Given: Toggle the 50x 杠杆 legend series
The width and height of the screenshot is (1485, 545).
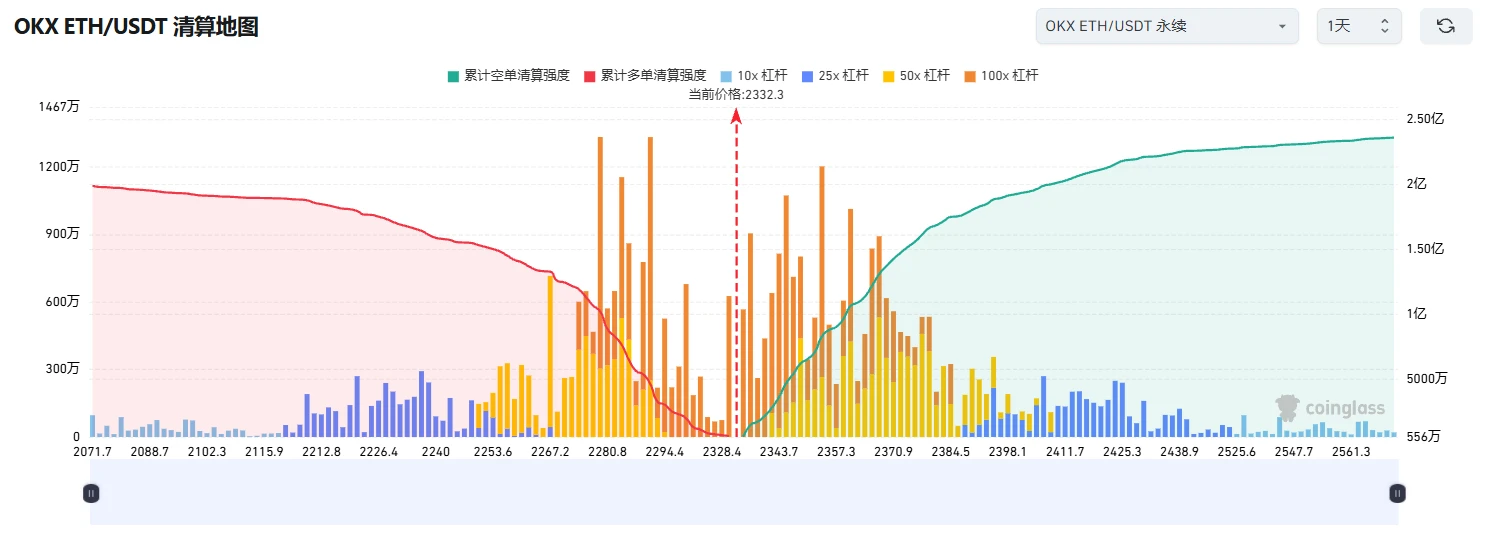Looking at the screenshot, I should (916, 75).
